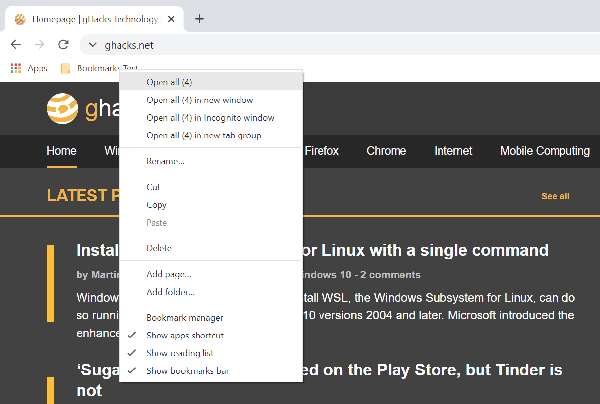The width and height of the screenshot is (600, 404).
Task: Open the Chrome category link
Action: 386,151
